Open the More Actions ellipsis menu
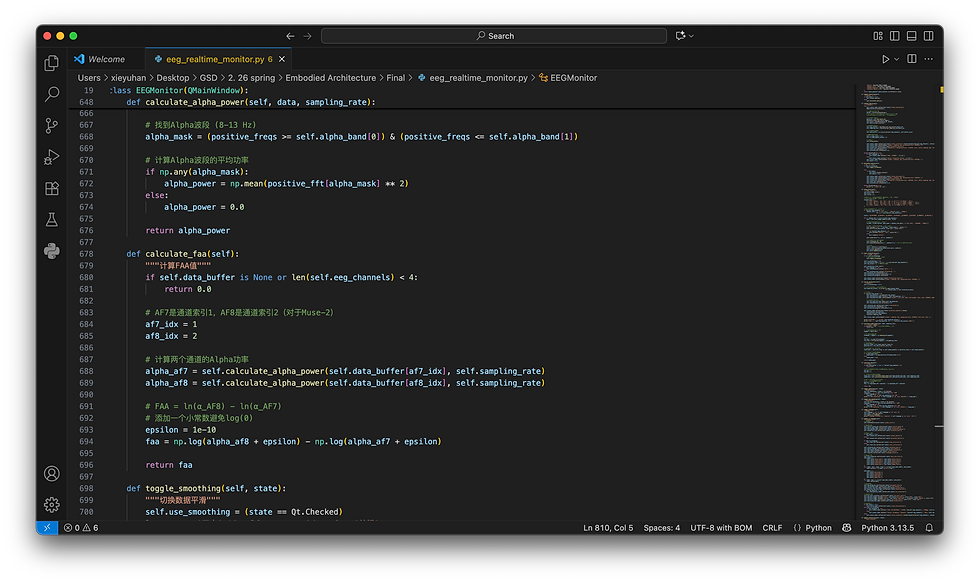This screenshot has height=583, width=980. tap(929, 59)
